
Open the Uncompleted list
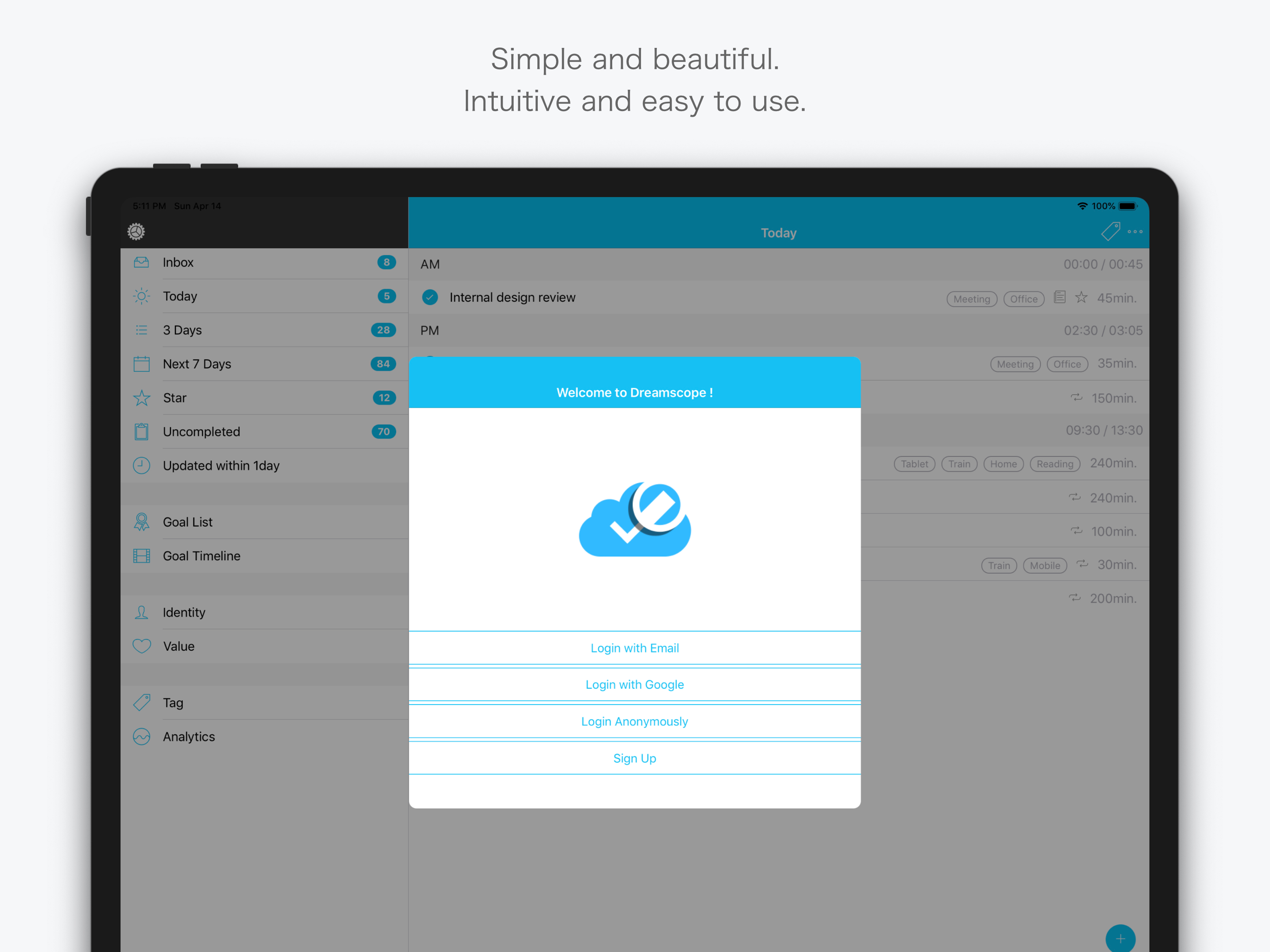coord(264,432)
